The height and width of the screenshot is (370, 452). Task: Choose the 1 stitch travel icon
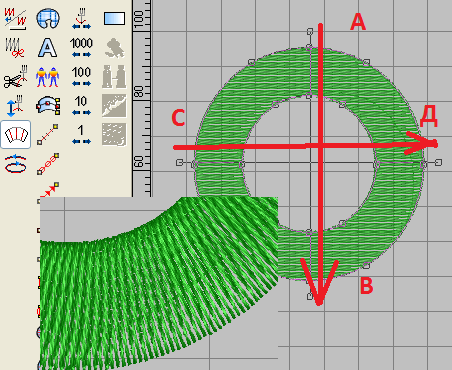pyautogui.click(x=81, y=135)
